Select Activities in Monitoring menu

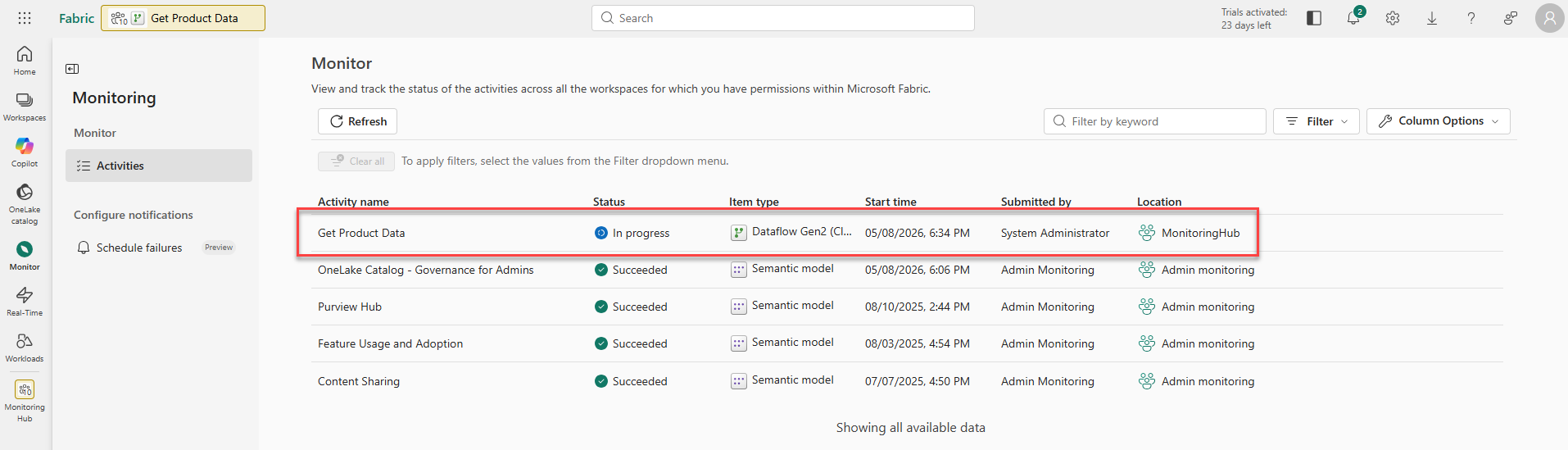point(159,166)
